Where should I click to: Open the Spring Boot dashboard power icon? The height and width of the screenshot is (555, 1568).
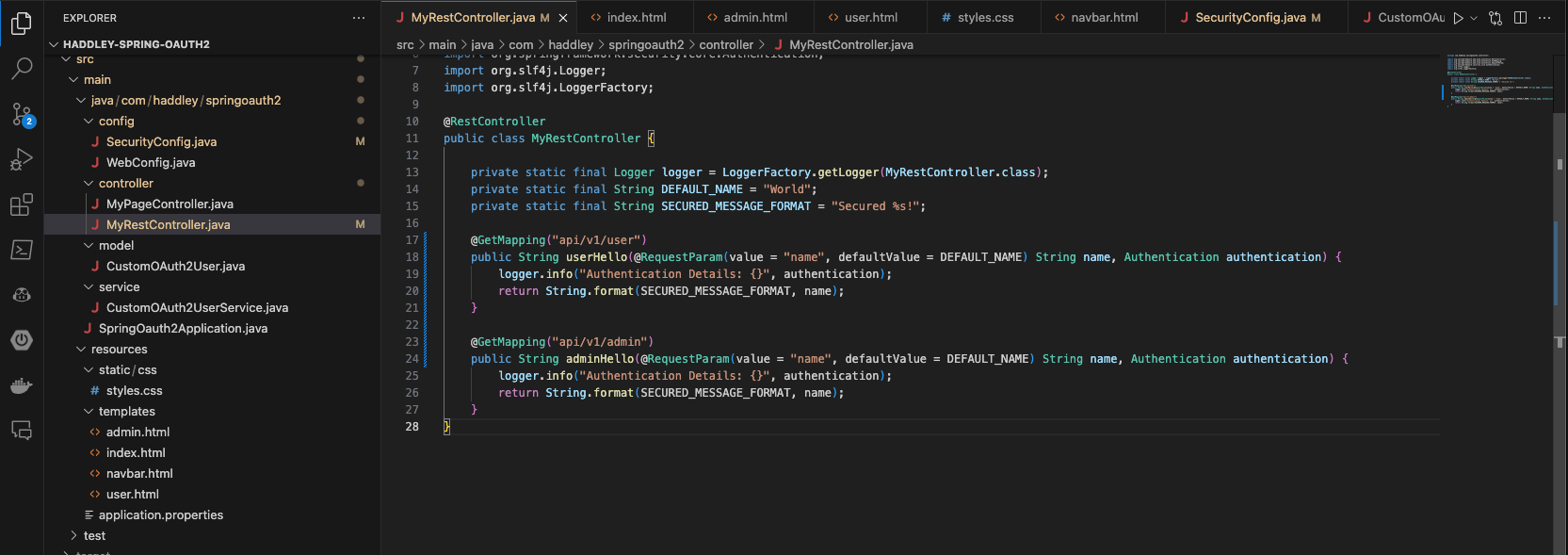point(22,340)
